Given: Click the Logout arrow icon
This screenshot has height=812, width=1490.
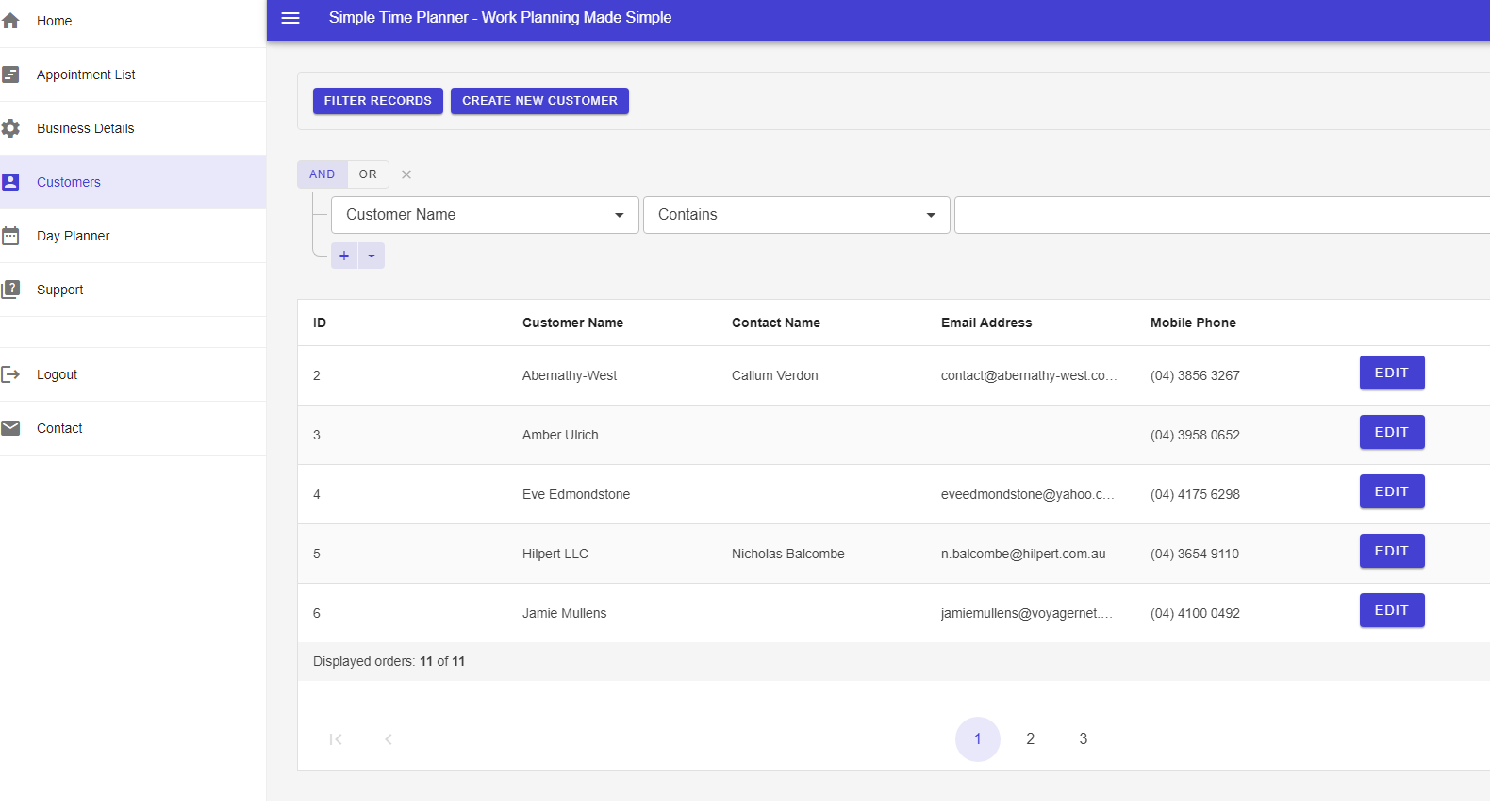Looking at the screenshot, I should coord(11,374).
